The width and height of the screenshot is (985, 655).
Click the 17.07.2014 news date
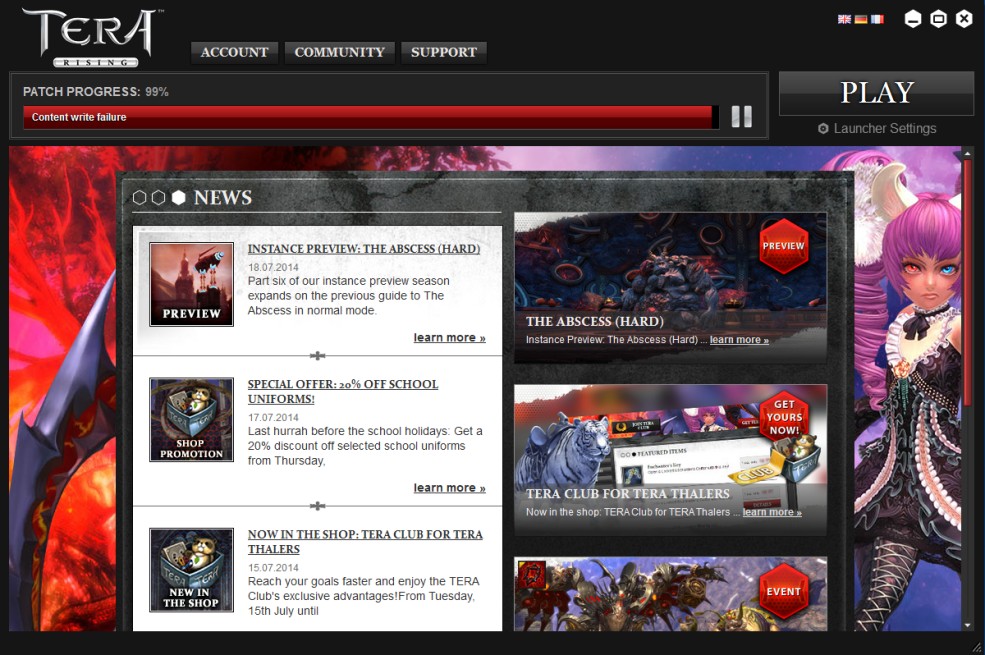click(x=273, y=417)
